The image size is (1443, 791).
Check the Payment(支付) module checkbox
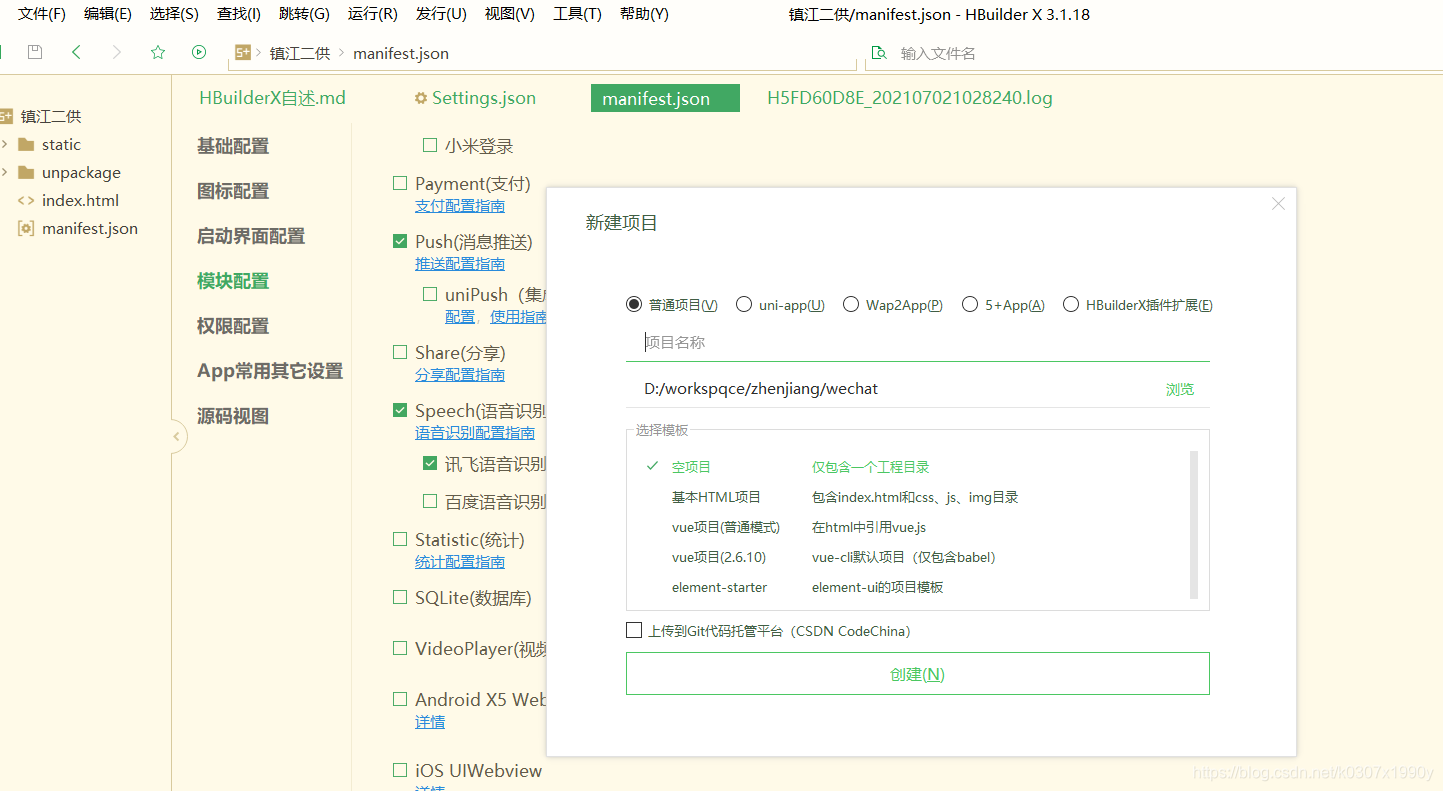pyautogui.click(x=399, y=182)
